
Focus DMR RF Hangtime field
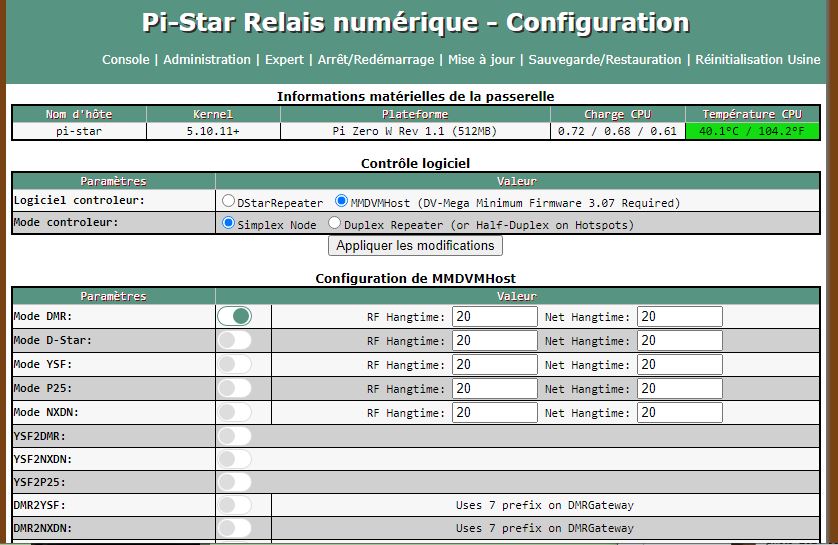(495, 316)
